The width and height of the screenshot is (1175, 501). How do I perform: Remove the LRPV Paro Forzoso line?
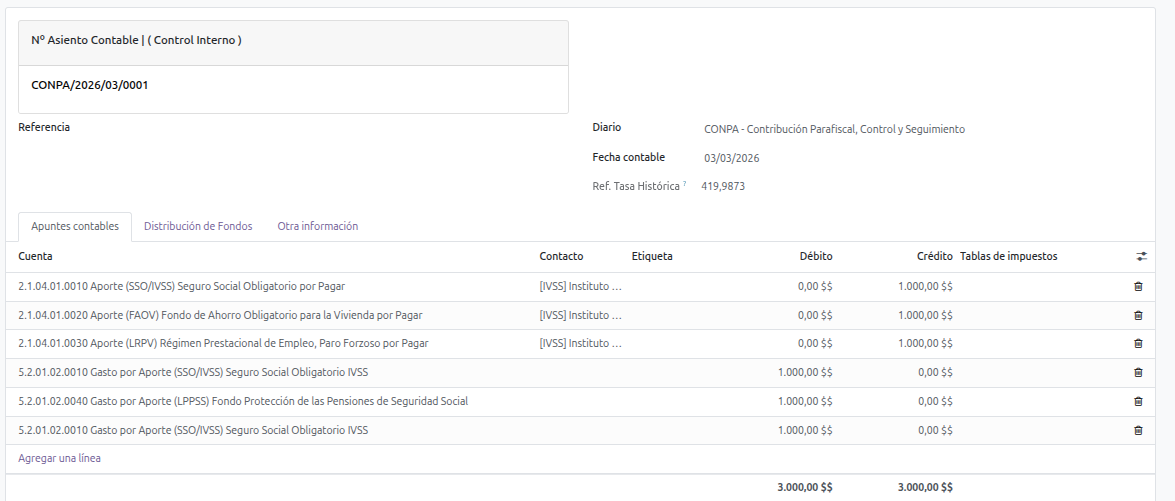coord(1138,343)
